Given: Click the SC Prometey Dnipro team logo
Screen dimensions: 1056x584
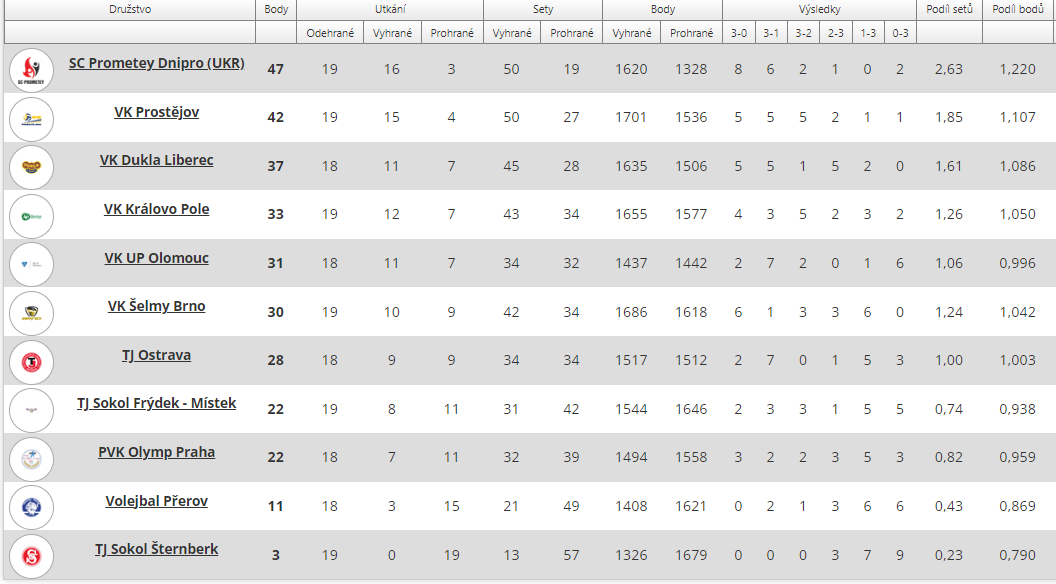Looking at the screenshot, I should click(32, 70).
